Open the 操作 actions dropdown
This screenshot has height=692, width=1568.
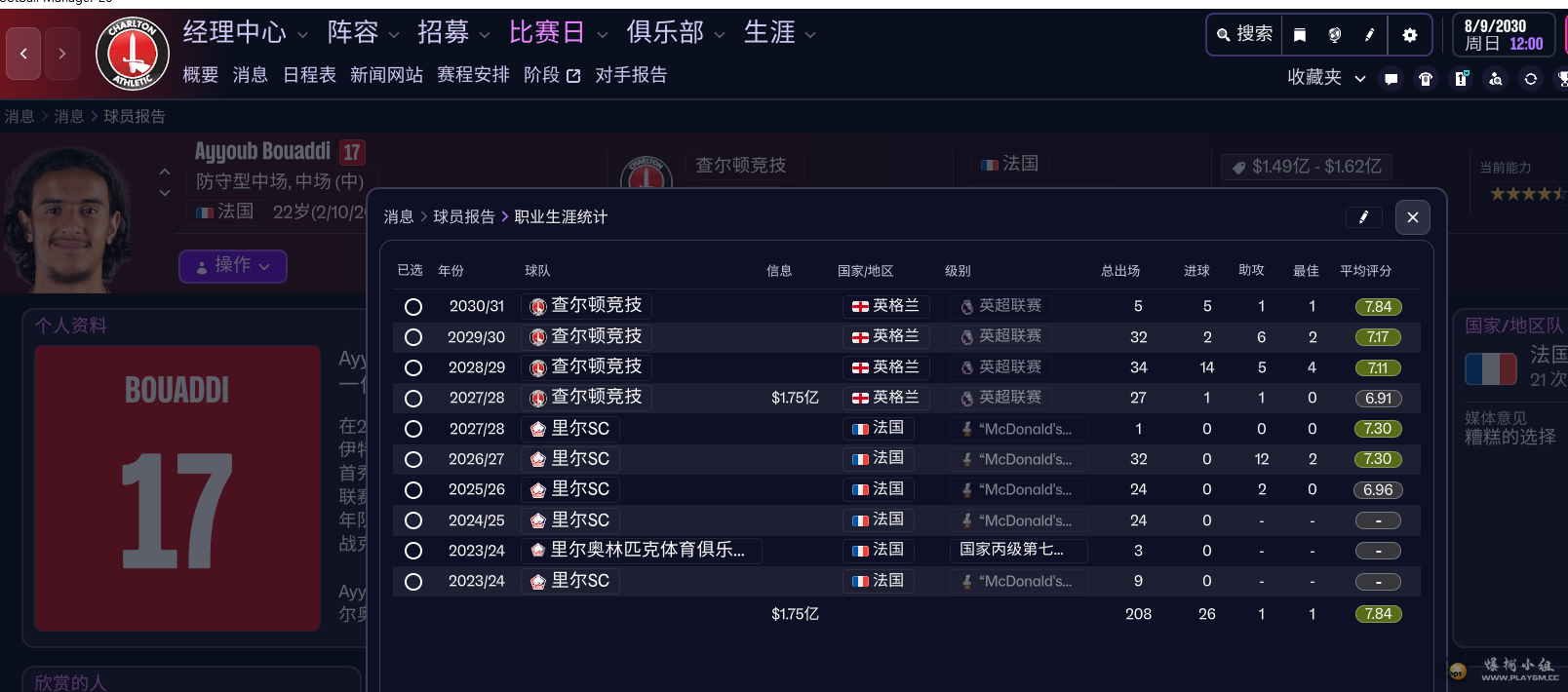click(x=233, y=266)
